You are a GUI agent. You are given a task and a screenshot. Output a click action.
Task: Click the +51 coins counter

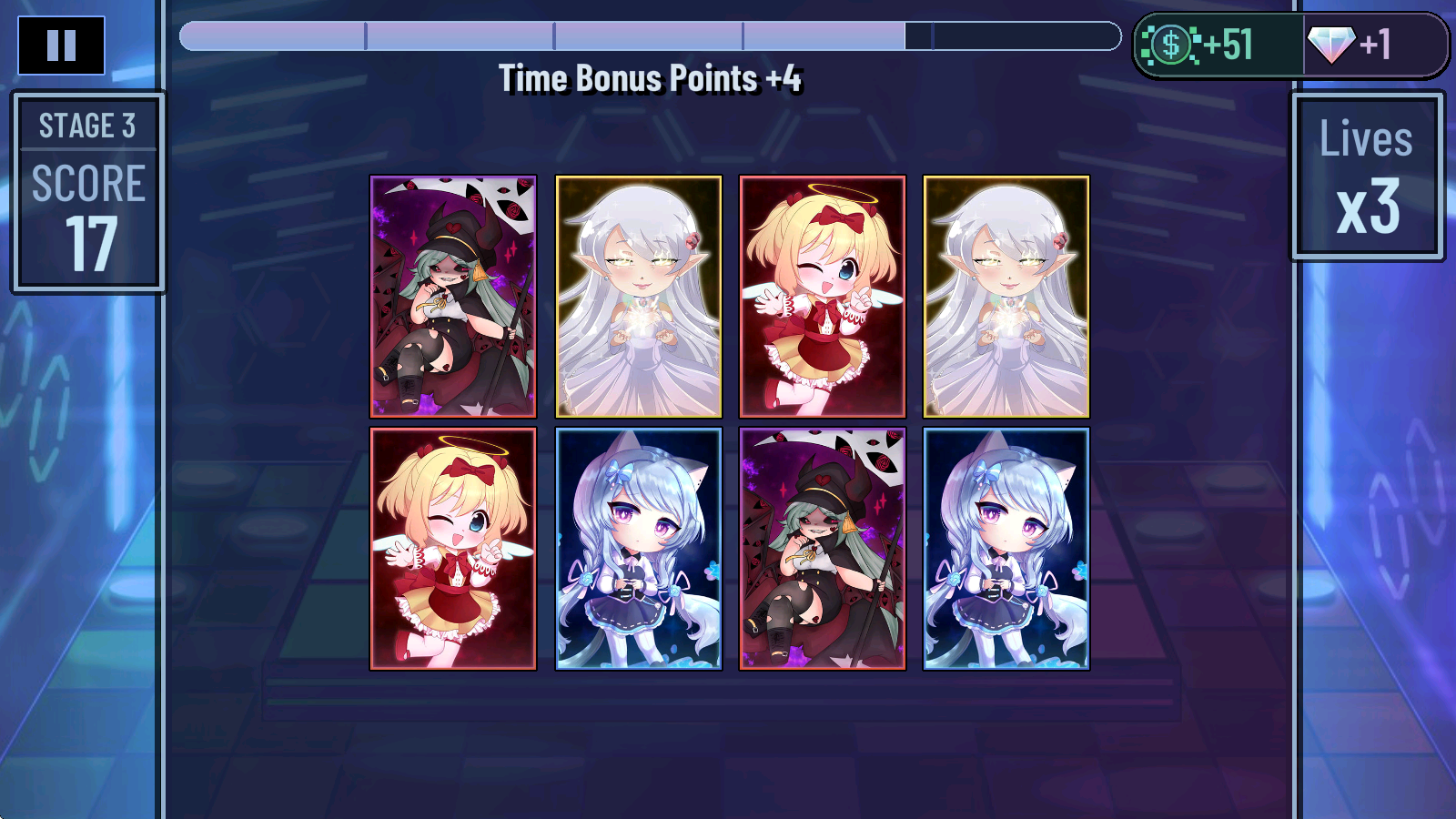click(x=1228, y=45)
